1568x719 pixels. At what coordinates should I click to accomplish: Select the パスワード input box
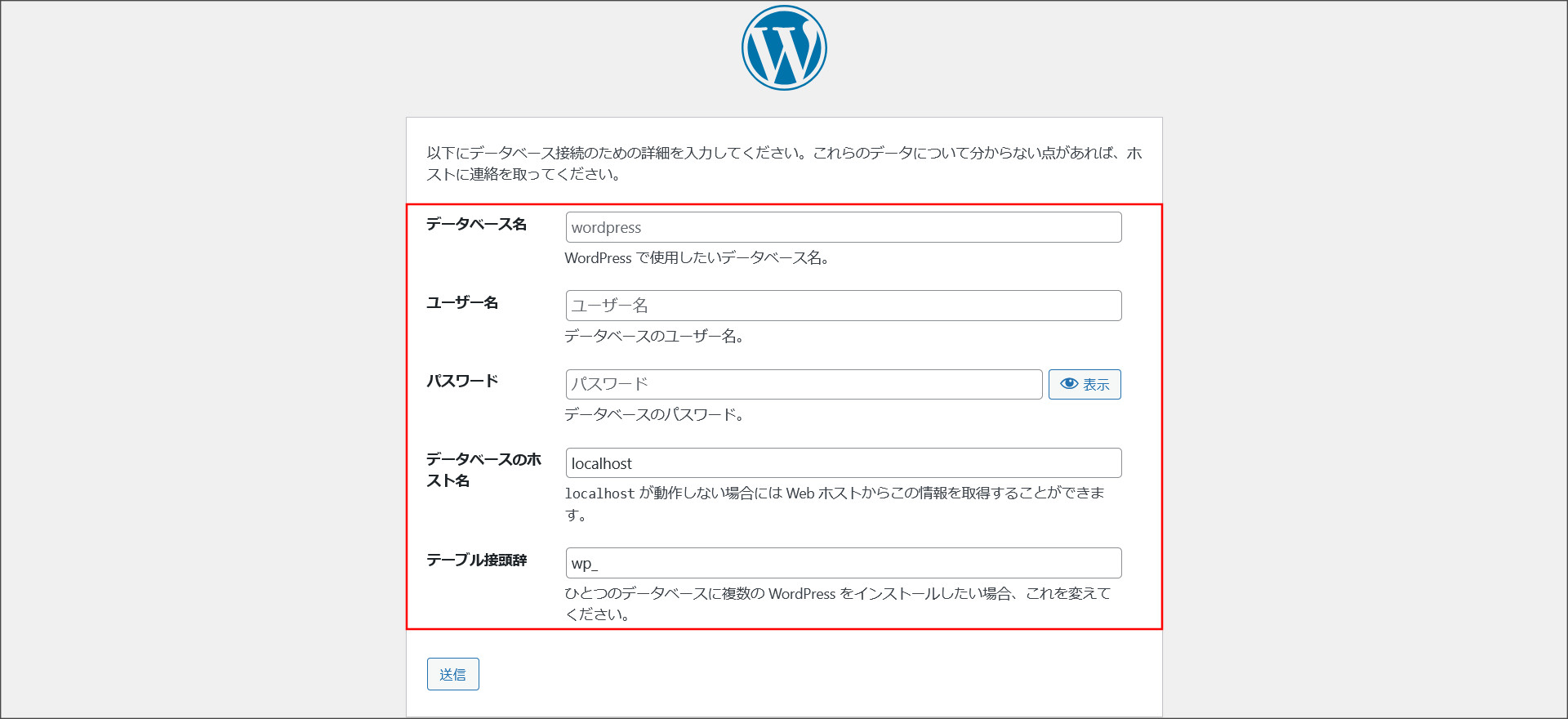click(x=804, y=384)
